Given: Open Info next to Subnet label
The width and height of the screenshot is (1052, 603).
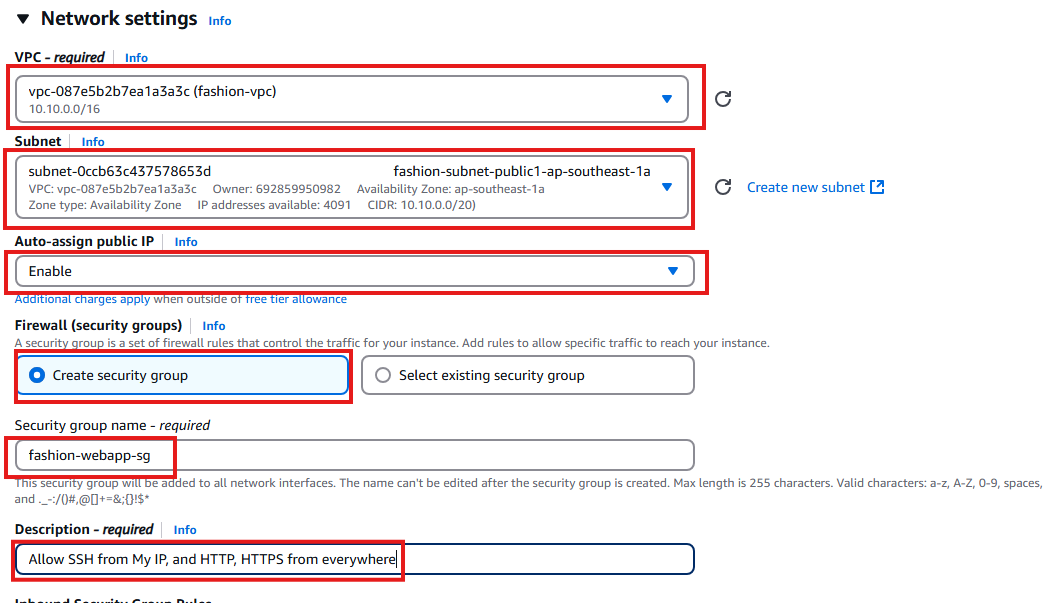Looking at the screenshot, I should point(93,142).
